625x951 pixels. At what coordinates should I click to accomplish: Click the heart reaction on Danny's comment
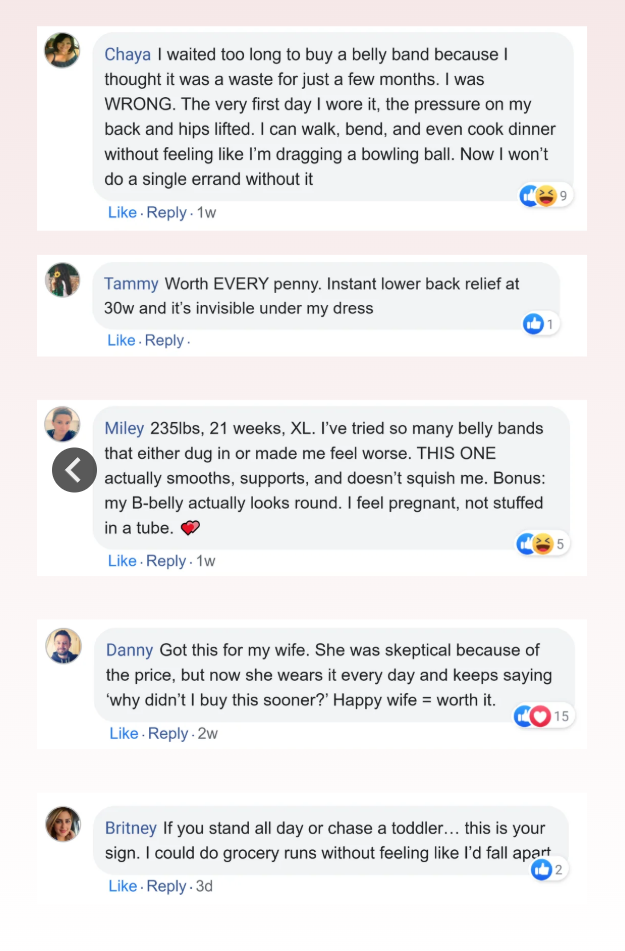tap(540, 716)
